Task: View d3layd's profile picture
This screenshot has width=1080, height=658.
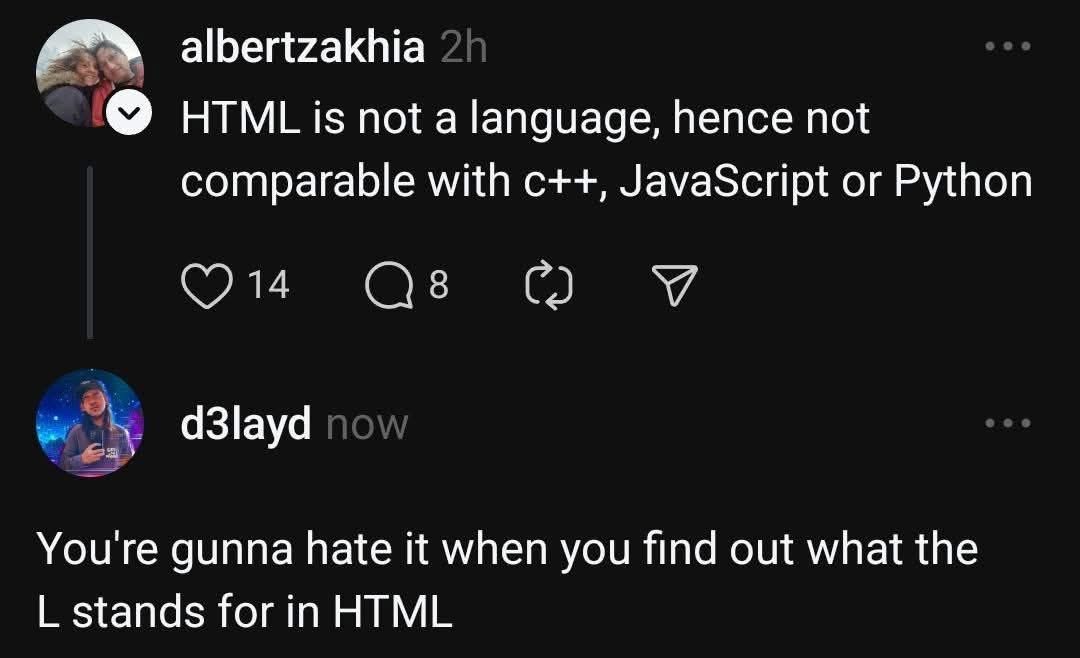Action: (90, 421)
